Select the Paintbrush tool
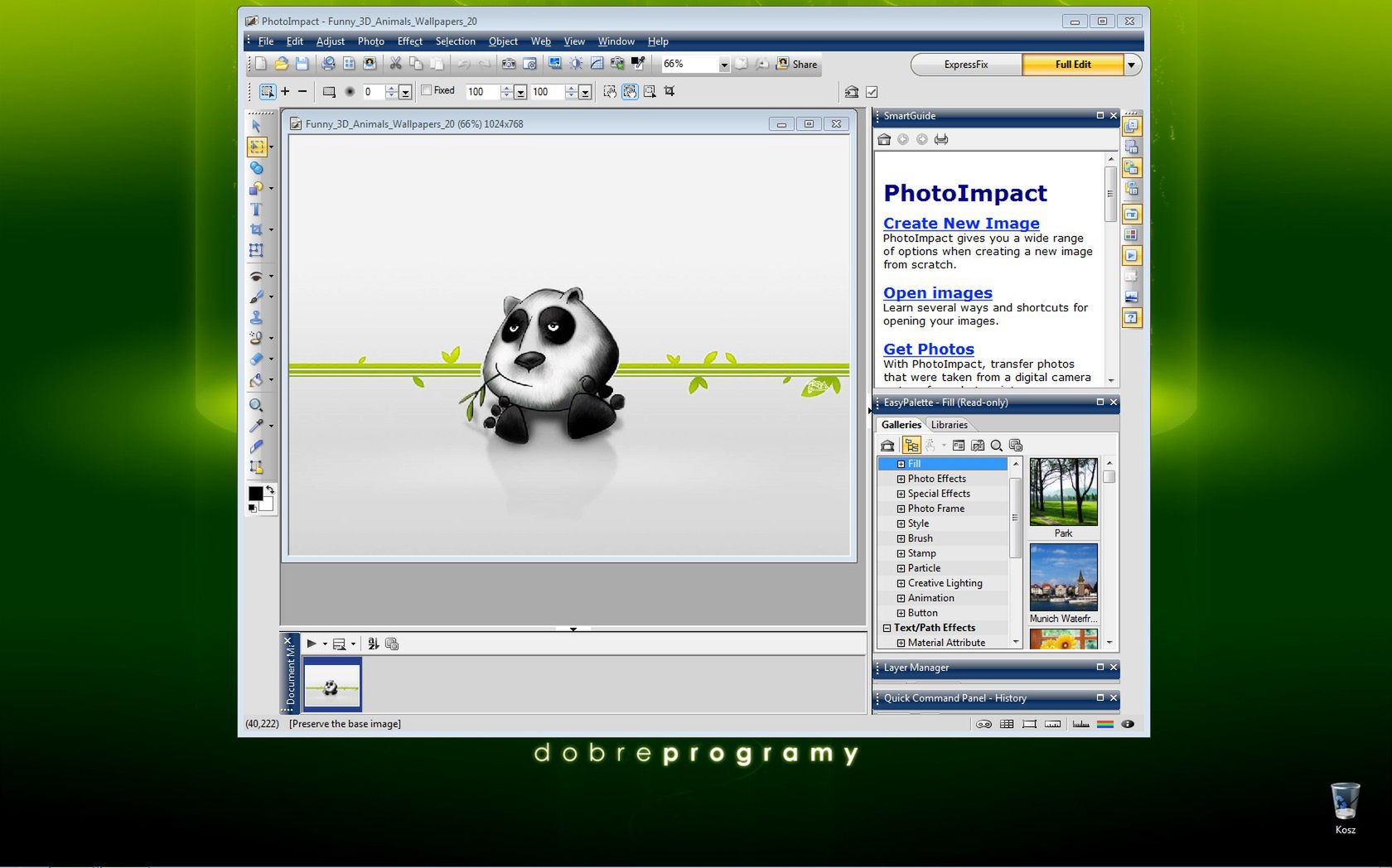Viewport: 1392px width, 868px height. tap(256, 297)
